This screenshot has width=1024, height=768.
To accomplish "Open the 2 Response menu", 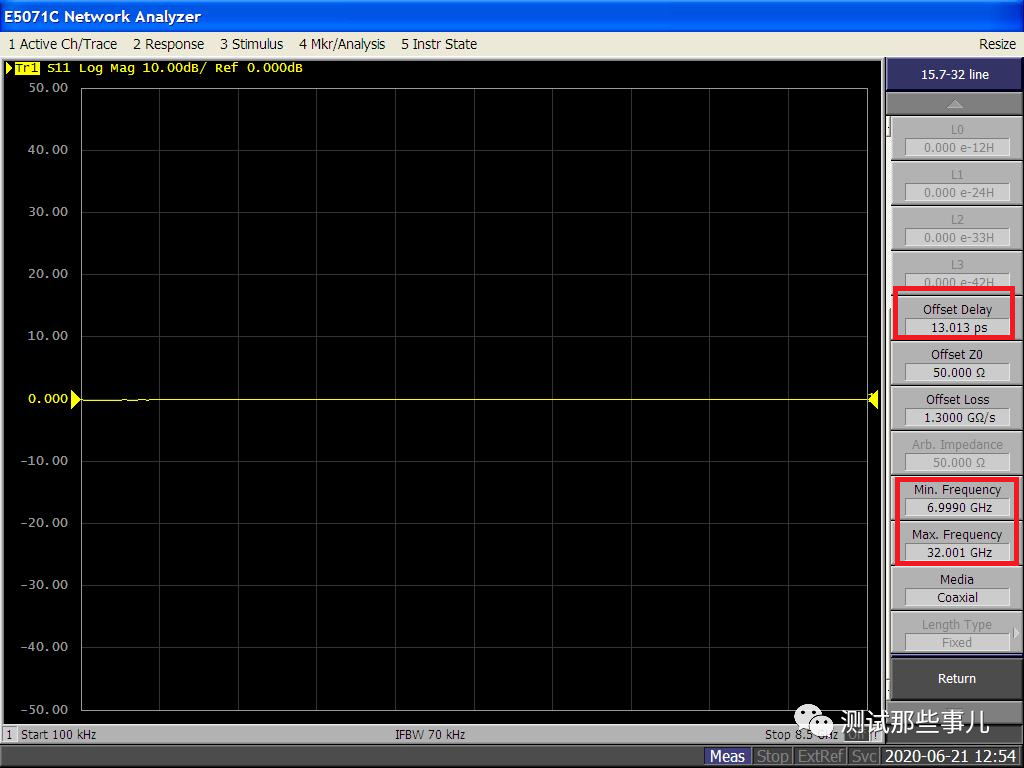I will [168, 44].
